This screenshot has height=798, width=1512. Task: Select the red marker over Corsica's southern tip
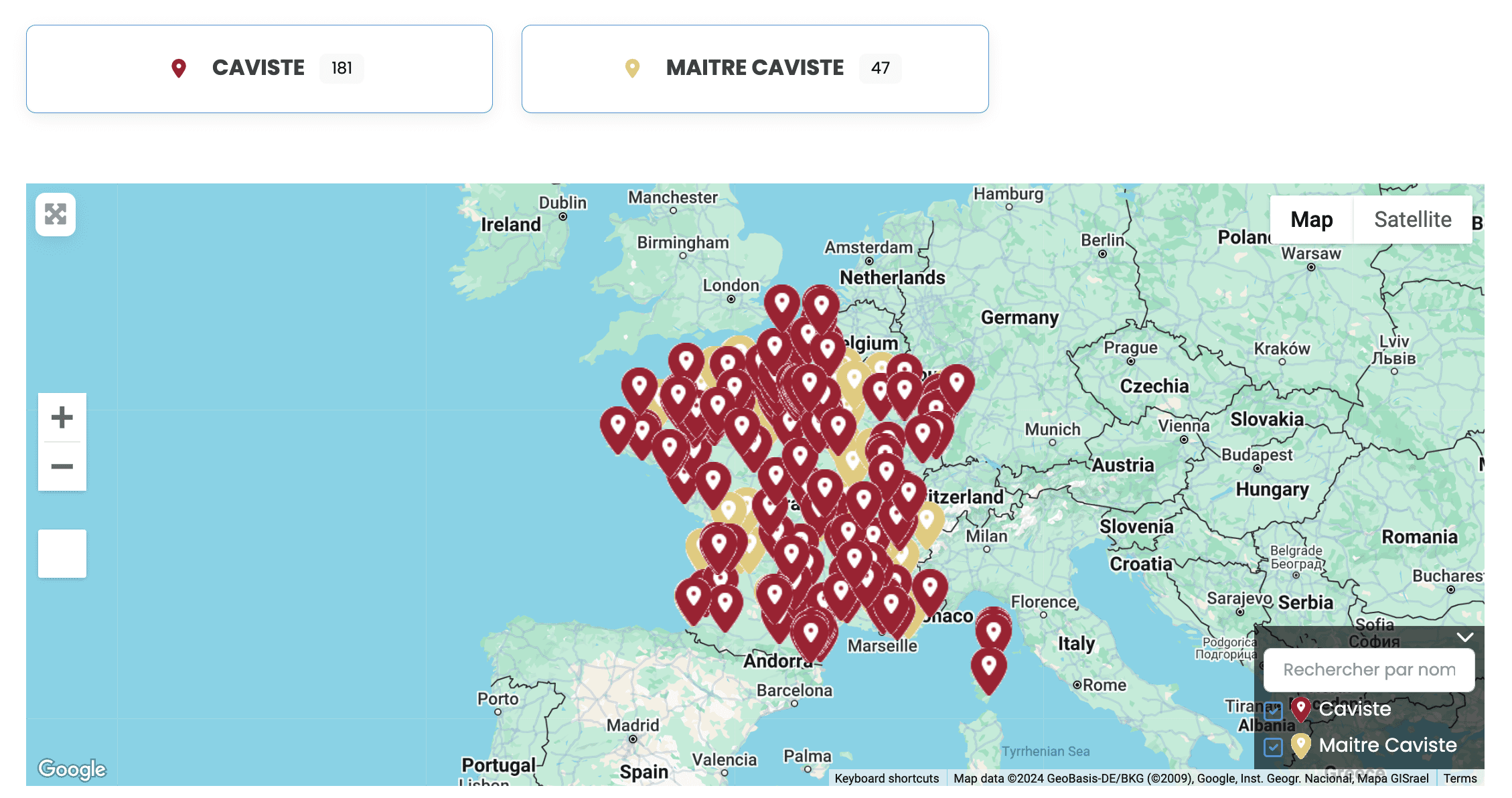tap(988, 667)
